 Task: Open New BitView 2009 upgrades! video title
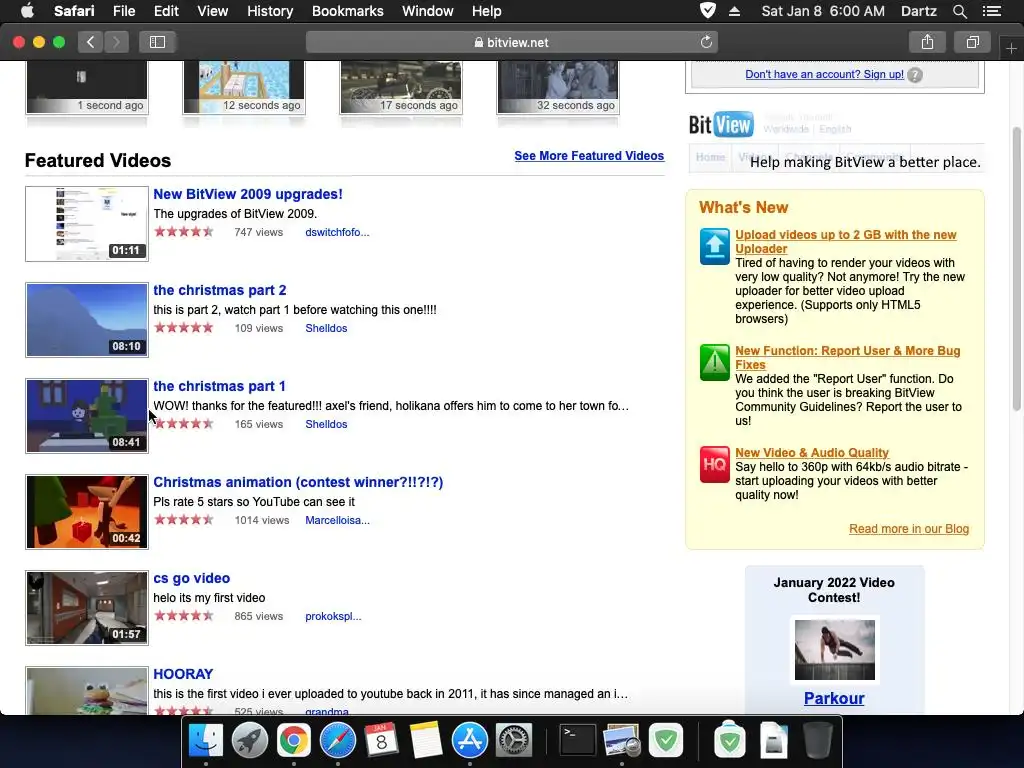(x=248, y=194)
